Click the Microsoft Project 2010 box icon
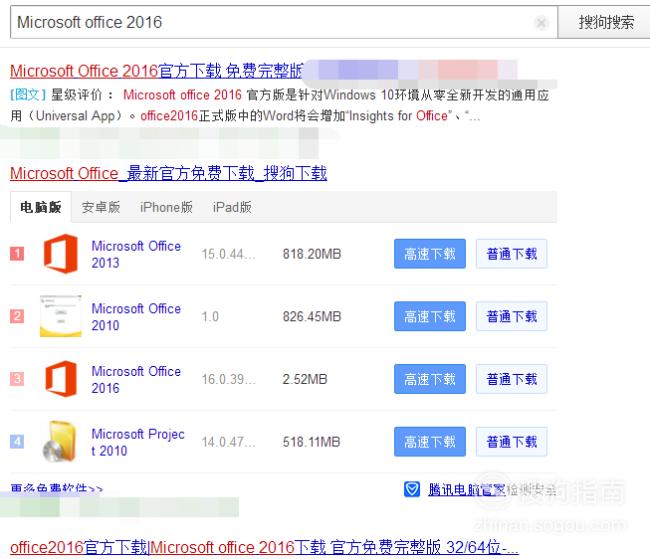Image resolution: width=650 pixels, height=559 pixels. pos(60,441)
